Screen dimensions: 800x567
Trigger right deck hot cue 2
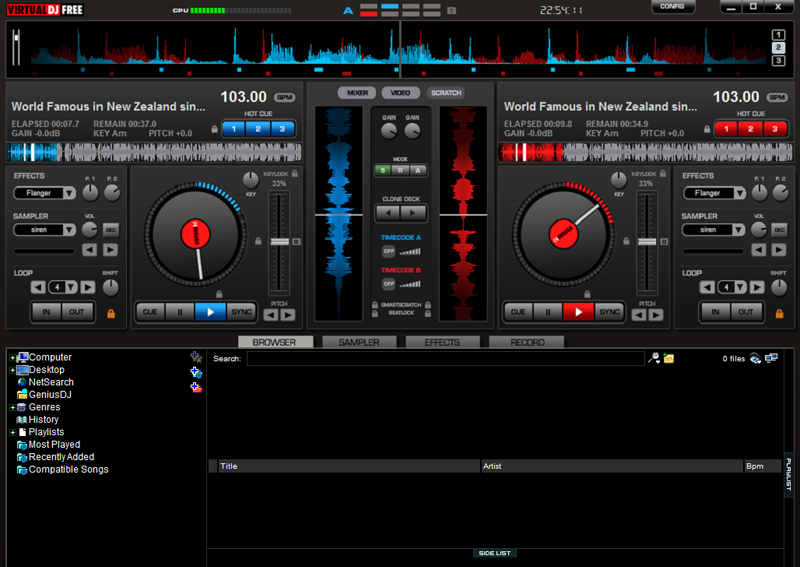(751, 129)
